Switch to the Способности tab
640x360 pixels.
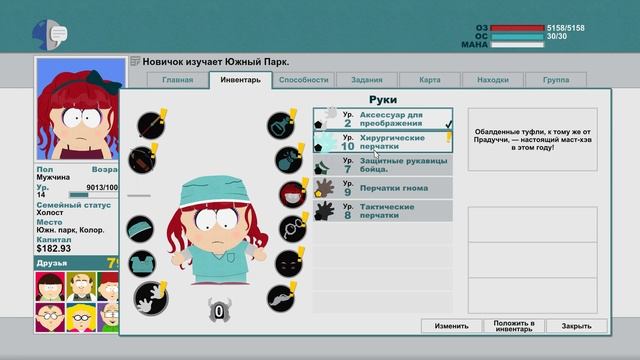point(303,80)
